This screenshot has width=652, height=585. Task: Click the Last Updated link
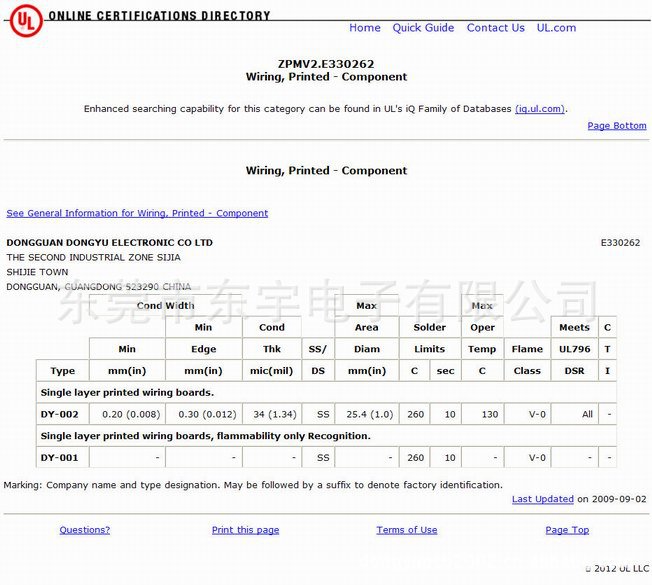pos(543,499)
